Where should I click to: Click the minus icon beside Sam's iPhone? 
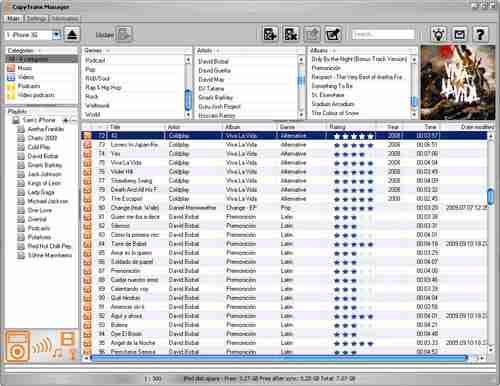pos(73,120)
